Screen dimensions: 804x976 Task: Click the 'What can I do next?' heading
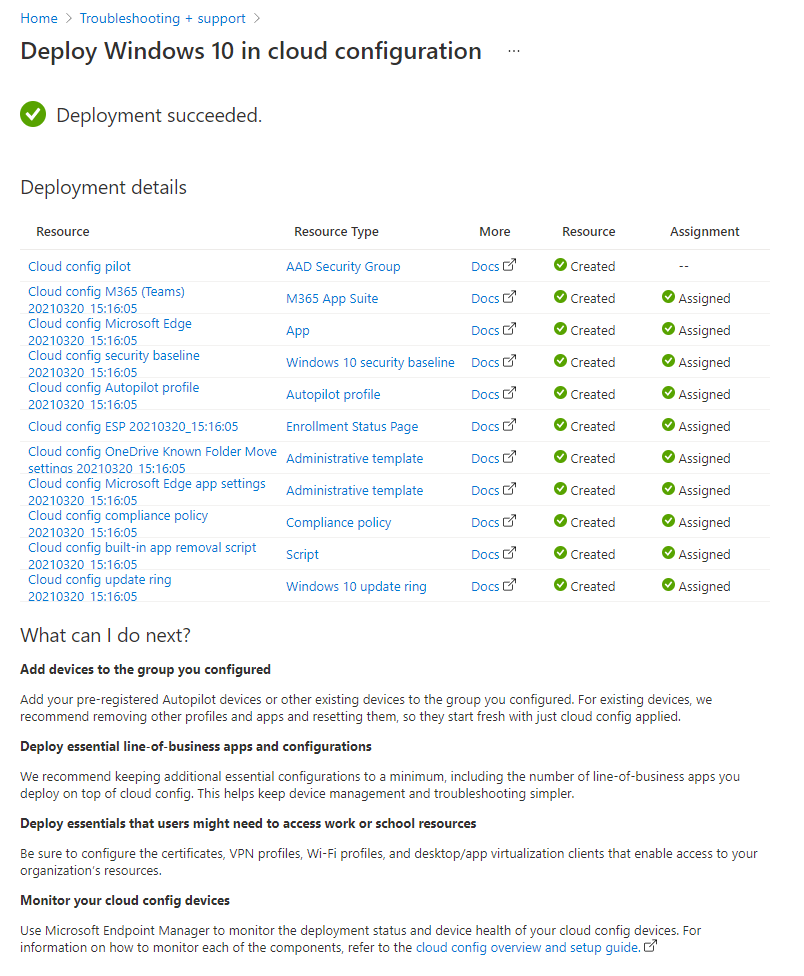tap(105, 635)
